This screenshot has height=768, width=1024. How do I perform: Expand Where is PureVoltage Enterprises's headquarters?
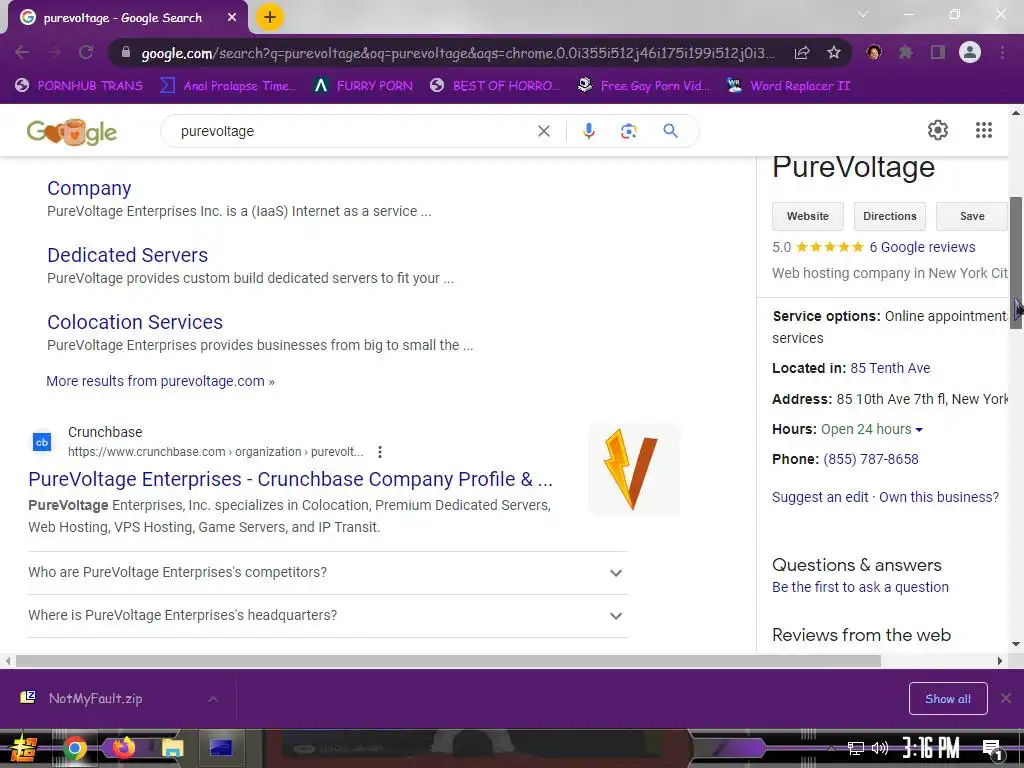pyautogui.click(x=328, y=616)
